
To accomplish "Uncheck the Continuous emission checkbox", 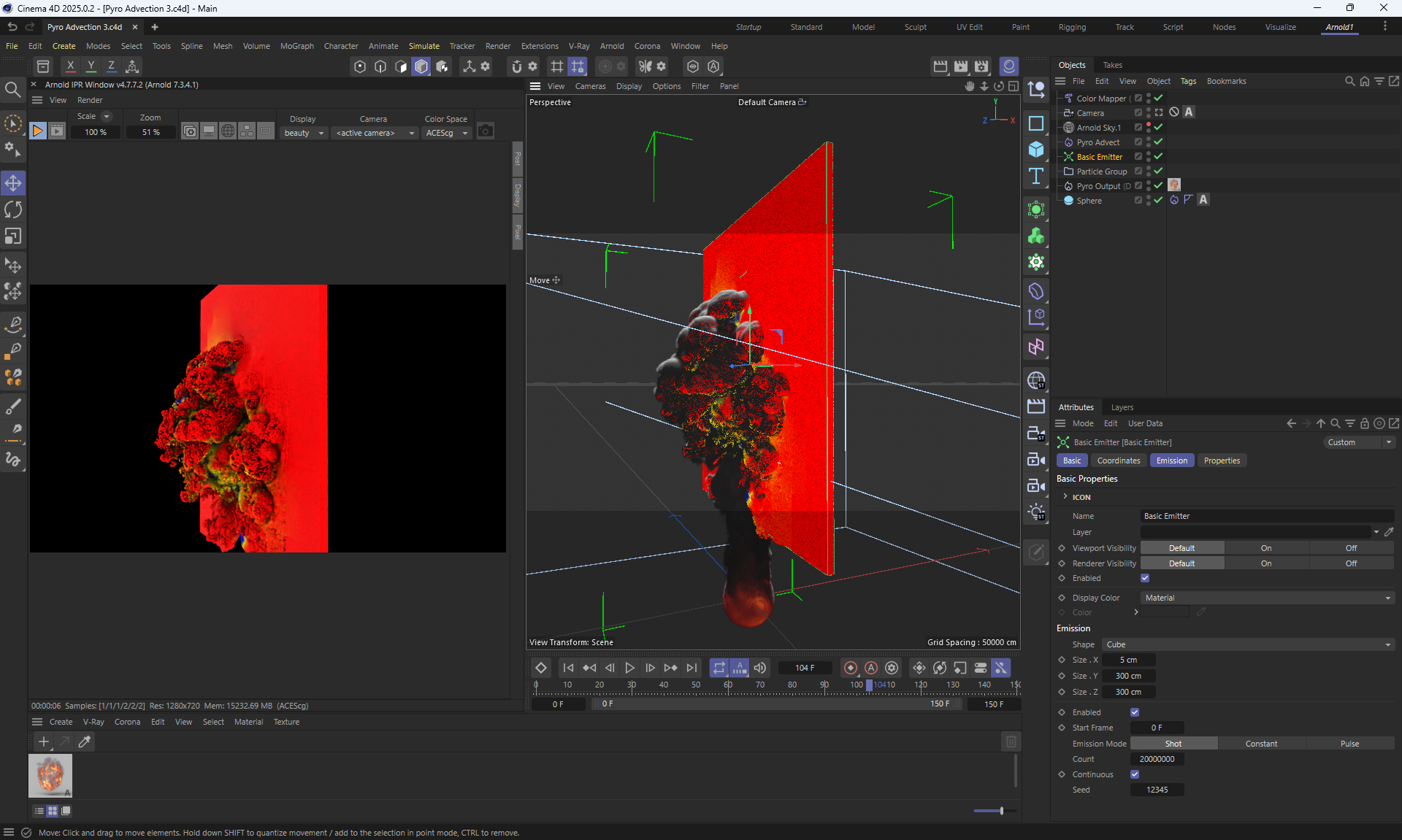I will (1135, 774).
